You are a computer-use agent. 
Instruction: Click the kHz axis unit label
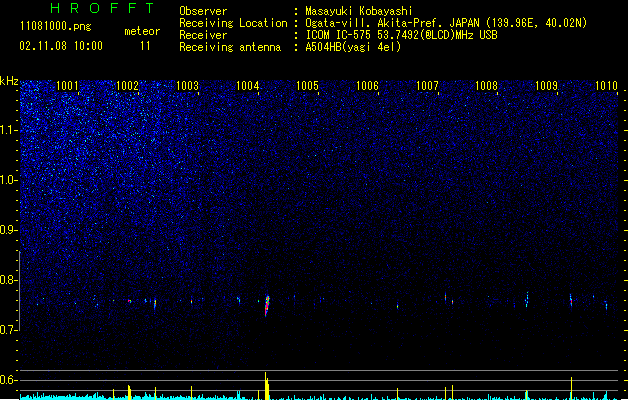[x=9, y=81]
